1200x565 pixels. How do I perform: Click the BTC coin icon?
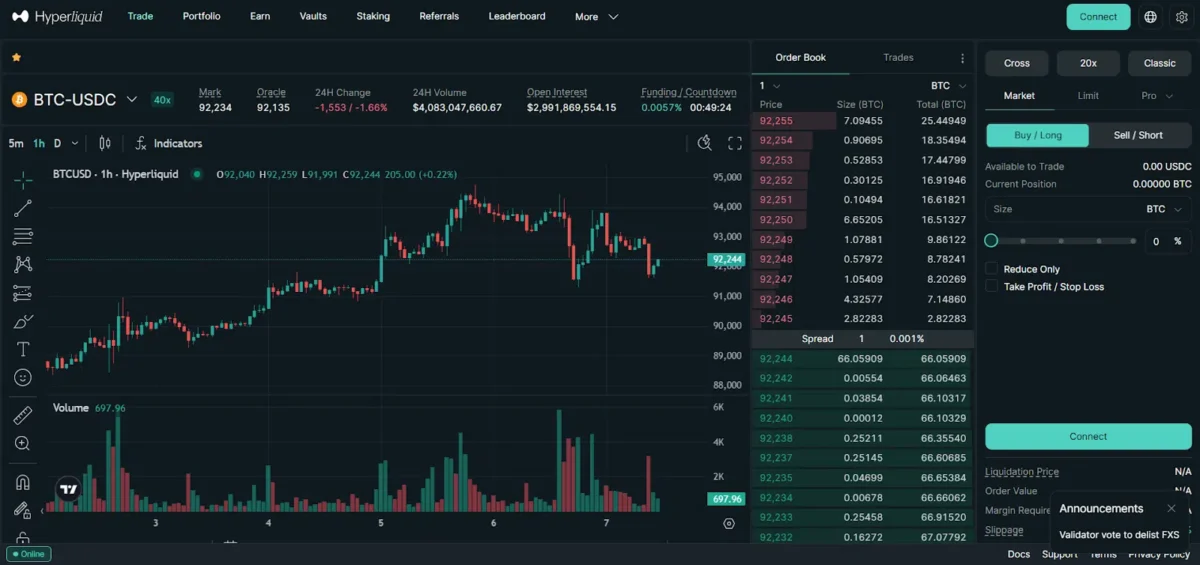(19, 100)
